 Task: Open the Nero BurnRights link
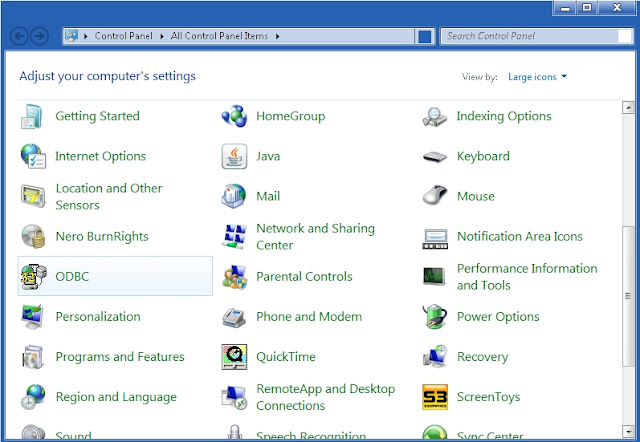point(102,236)
